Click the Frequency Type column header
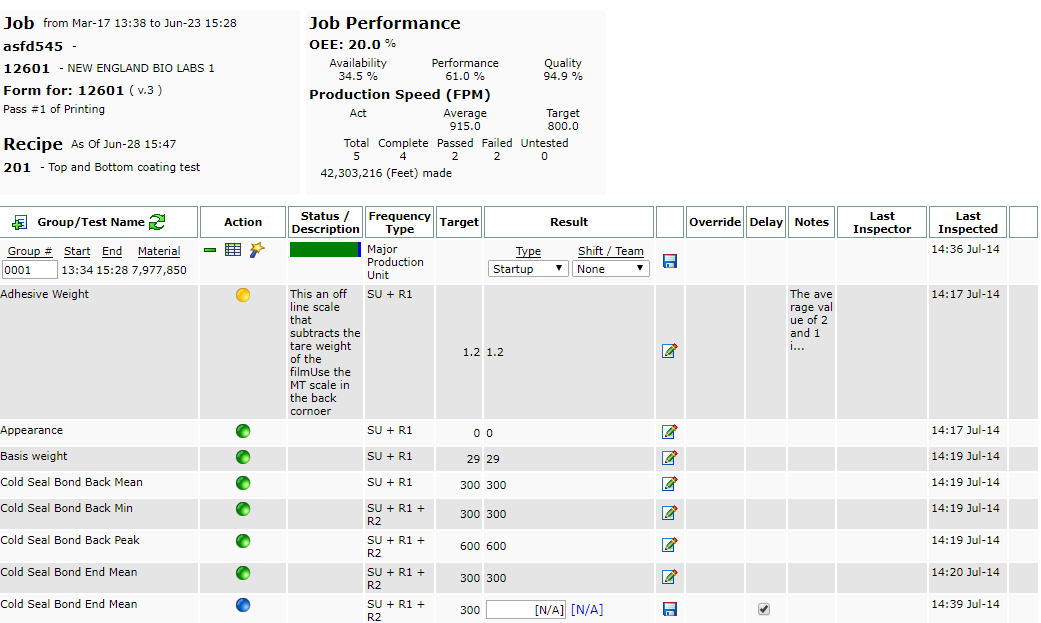Viewport: 1041px width, 623px height. (x=400, y=222)
